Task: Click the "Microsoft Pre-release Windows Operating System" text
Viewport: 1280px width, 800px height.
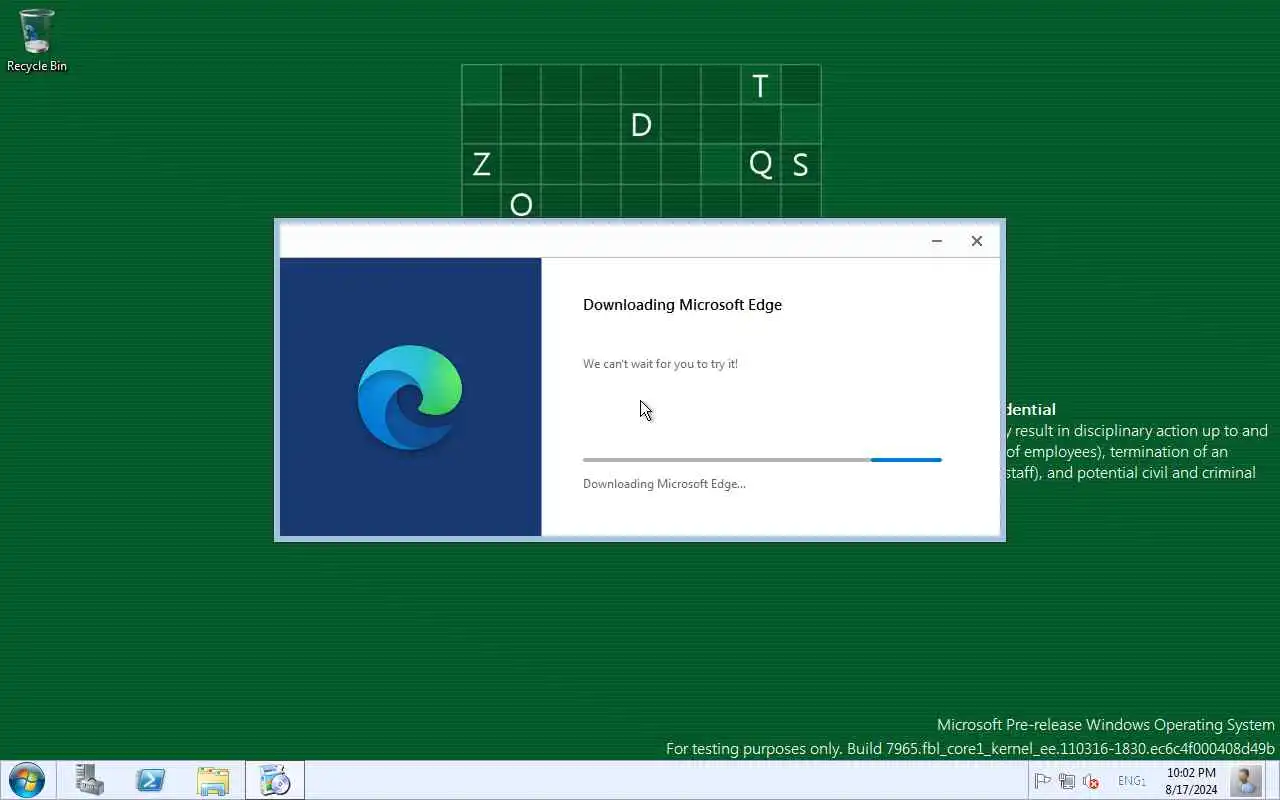Action: (1106, 725)
